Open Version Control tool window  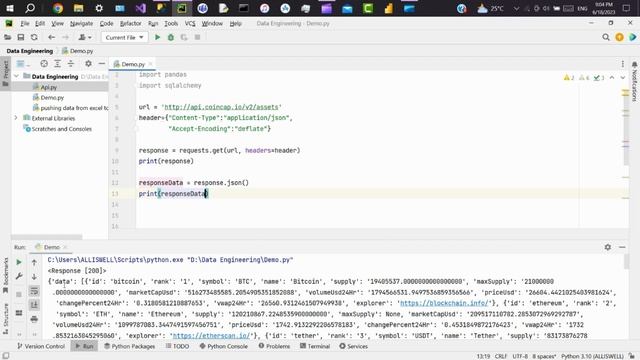(41, 346)
